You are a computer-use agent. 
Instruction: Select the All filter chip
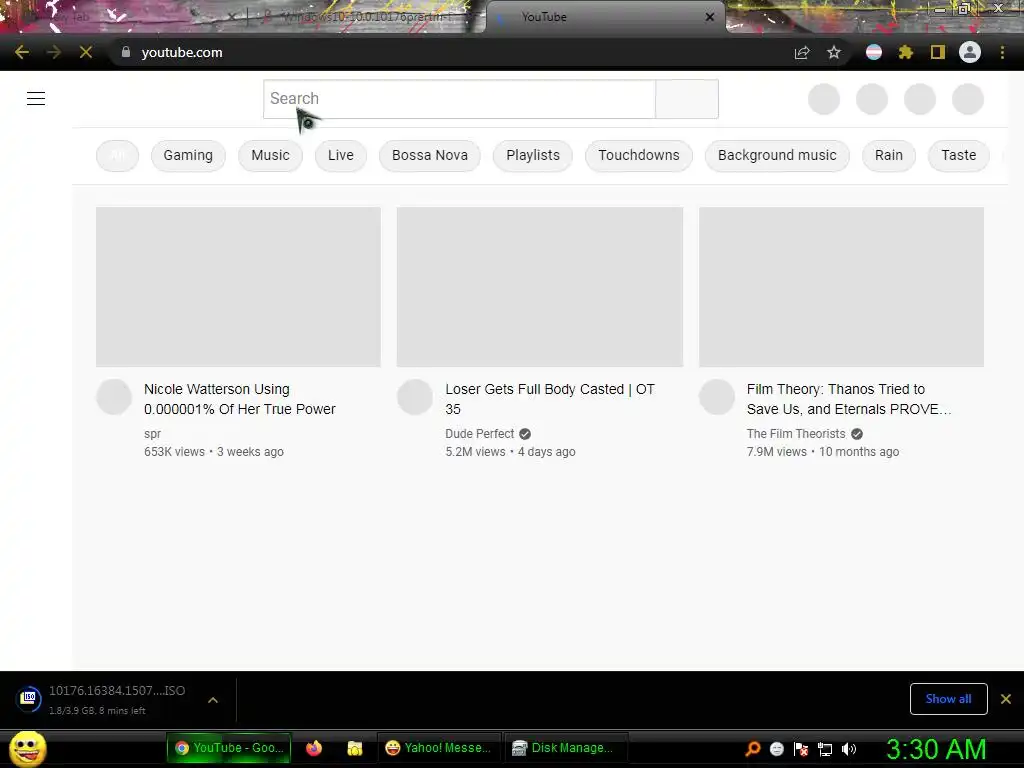point(118,155)
